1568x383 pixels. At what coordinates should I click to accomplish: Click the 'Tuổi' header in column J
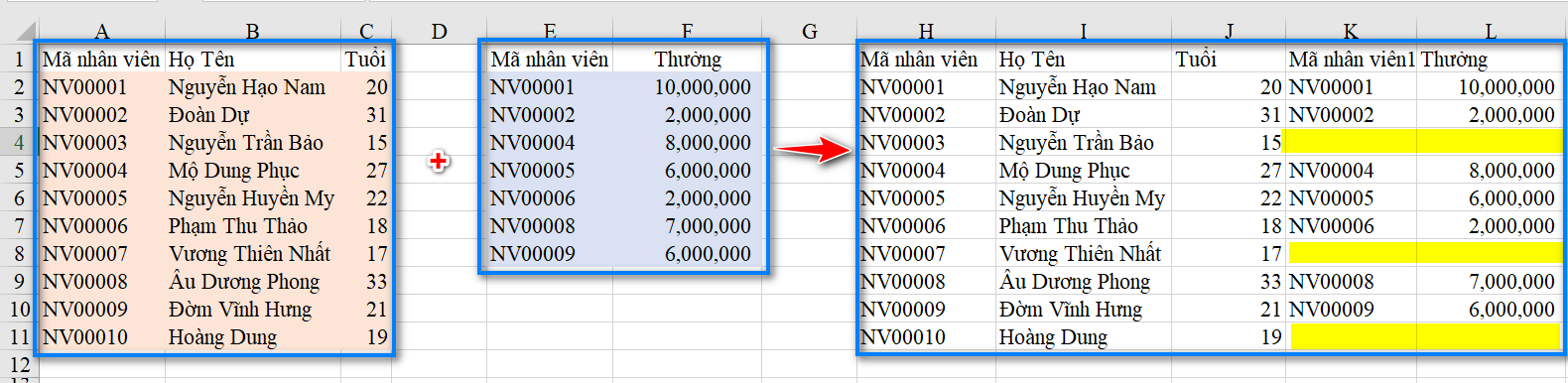coord(1196,60)
